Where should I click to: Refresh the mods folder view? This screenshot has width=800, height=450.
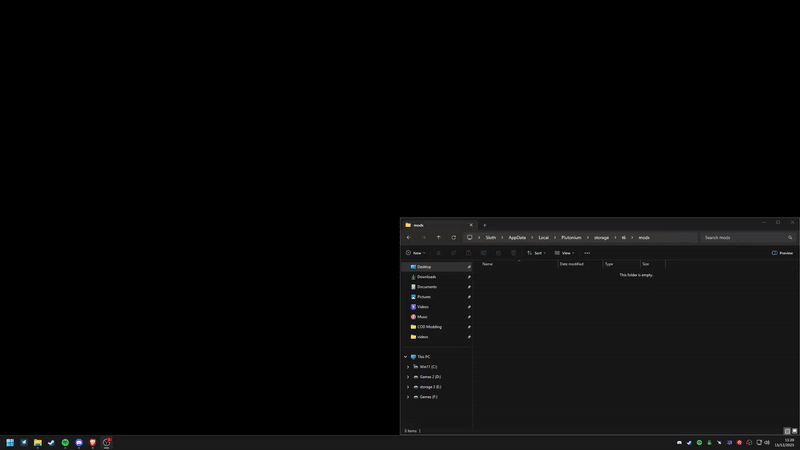pos(454,237)
